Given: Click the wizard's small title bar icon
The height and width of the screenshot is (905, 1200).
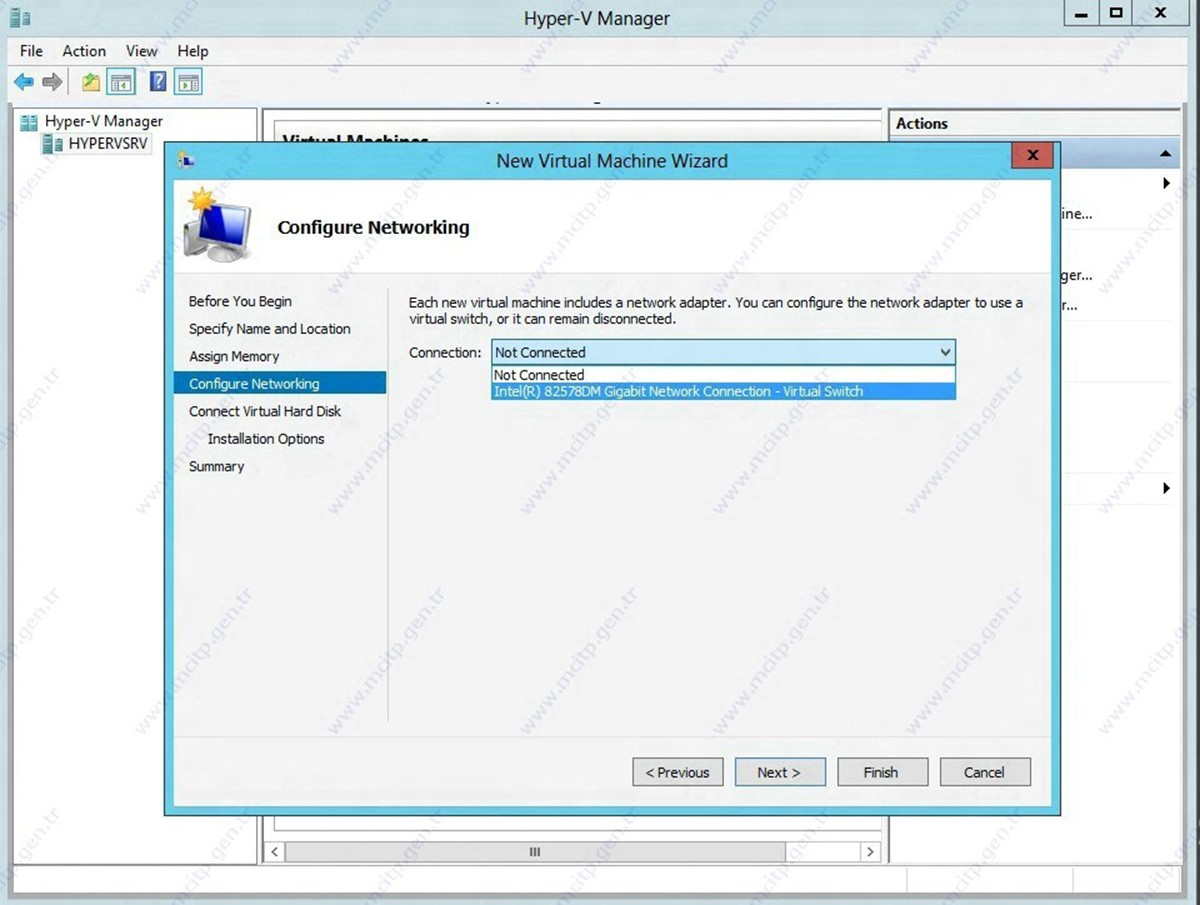Looking at the screenshot, I should (186, 160).
